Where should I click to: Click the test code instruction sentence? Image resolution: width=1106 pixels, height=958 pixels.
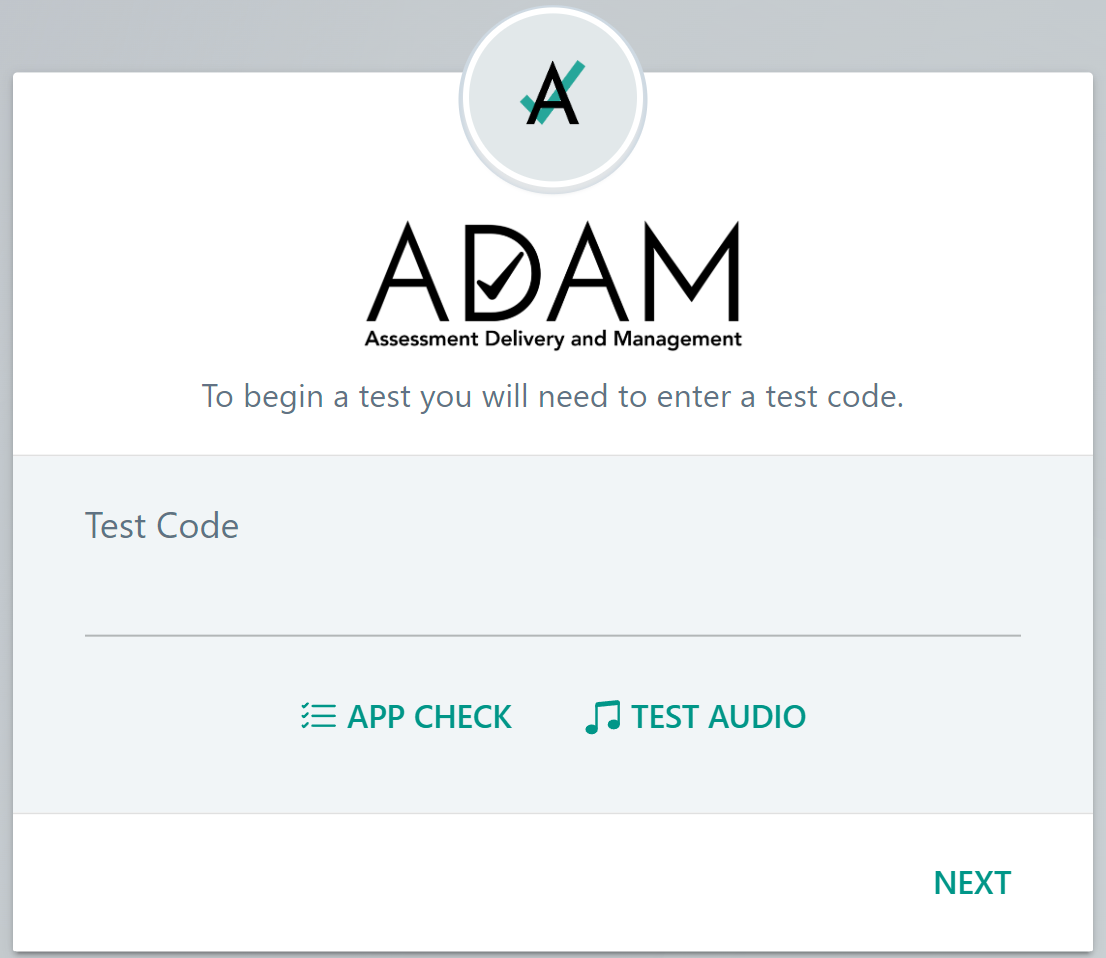click(x=551, y=396)
